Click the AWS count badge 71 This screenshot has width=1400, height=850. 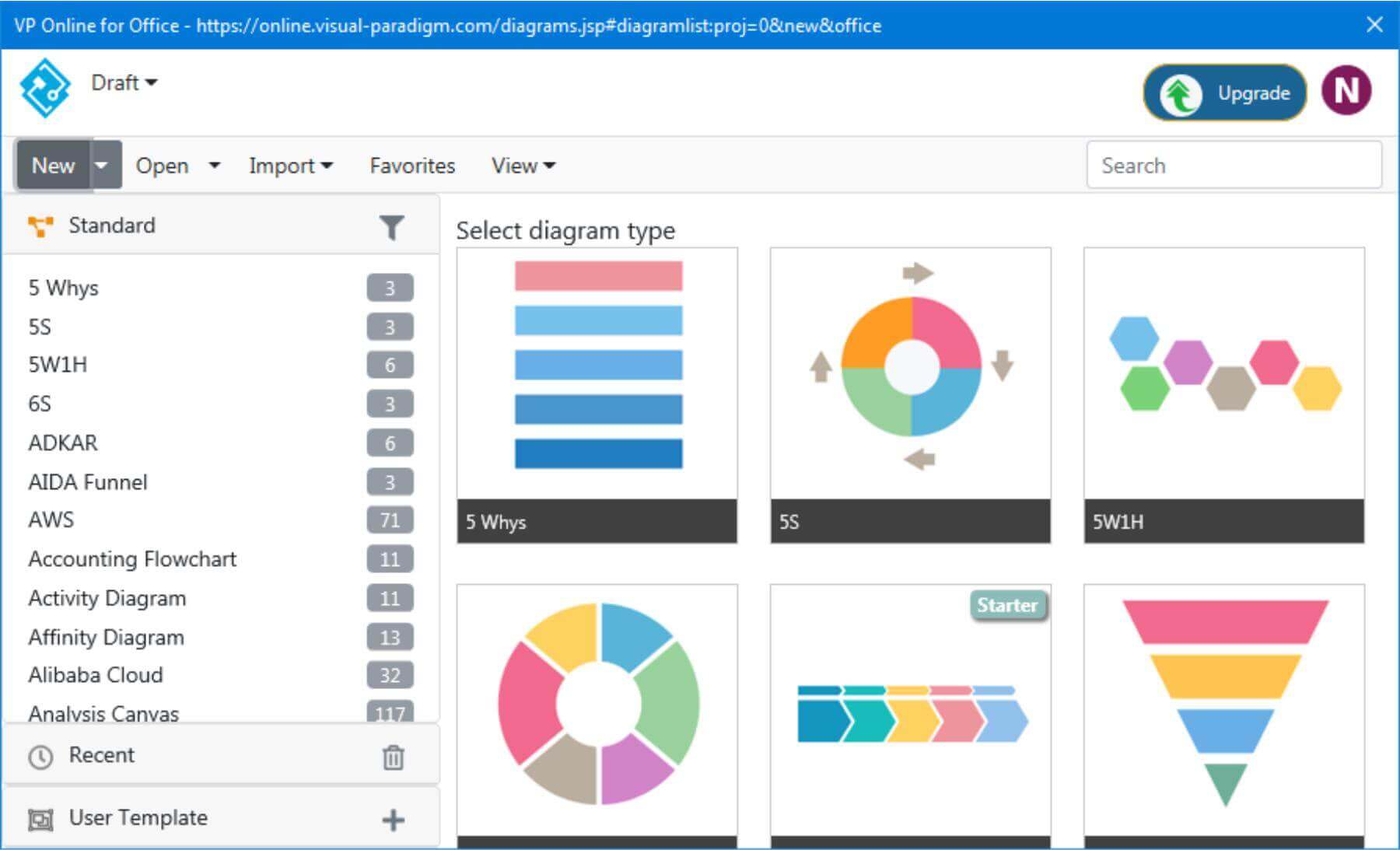[390, 519]
